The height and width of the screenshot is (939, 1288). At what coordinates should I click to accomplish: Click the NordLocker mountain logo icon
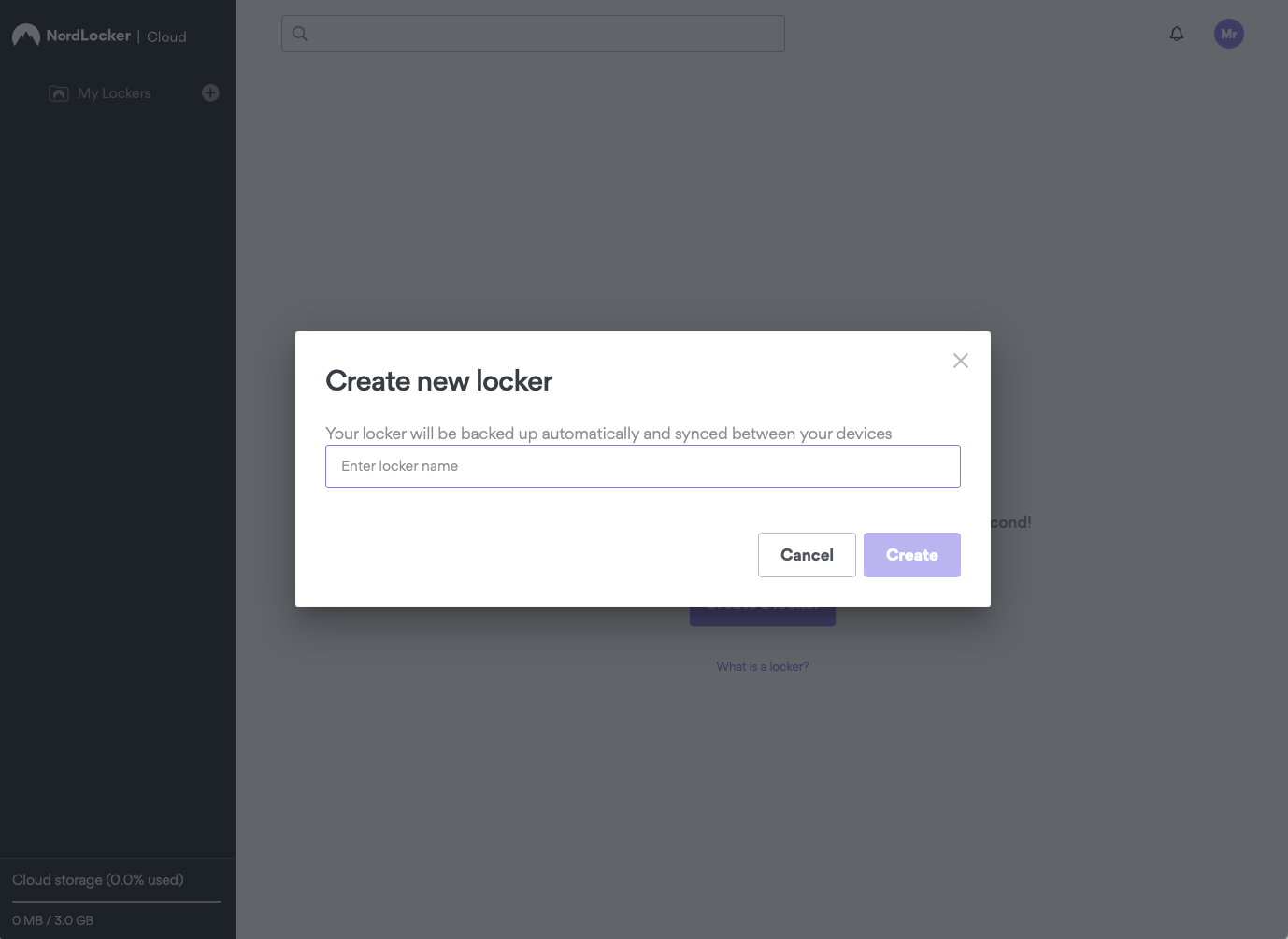click(x=25, y=36)
